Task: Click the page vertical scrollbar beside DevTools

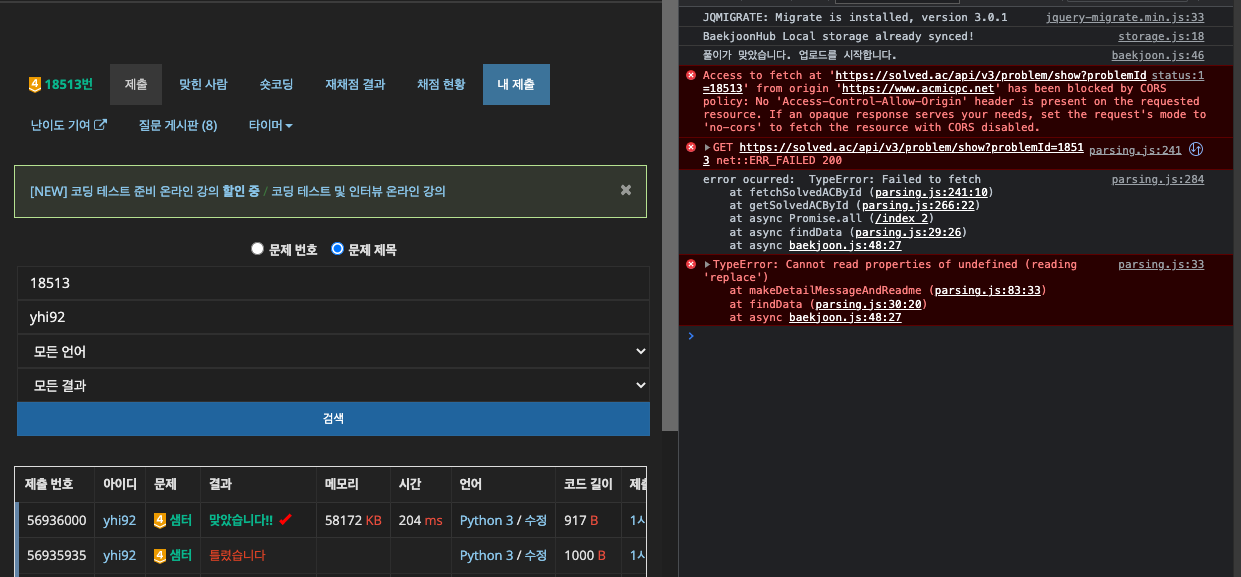Action: tap(670, 215)
